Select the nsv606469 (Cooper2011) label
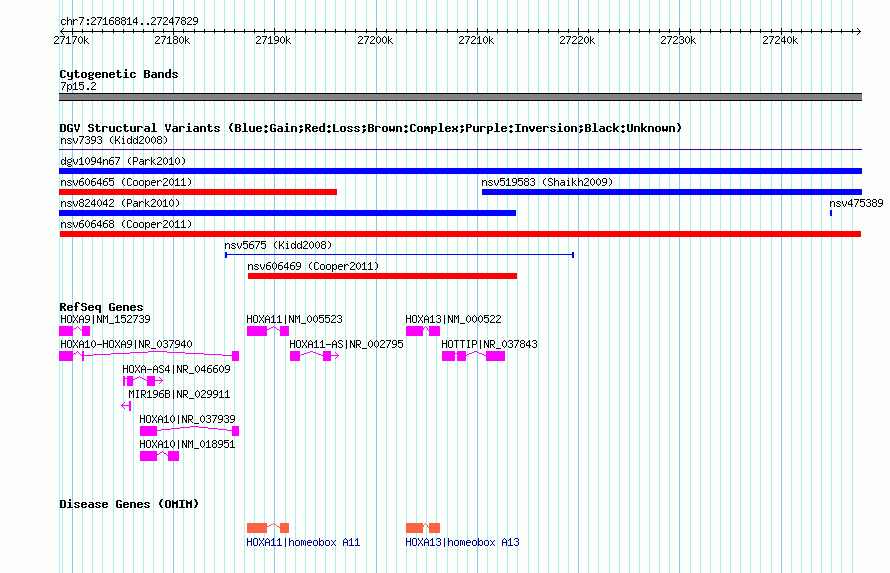Image resolution: width=890 pixels, height=573 pixels. (x=313, y=266)
